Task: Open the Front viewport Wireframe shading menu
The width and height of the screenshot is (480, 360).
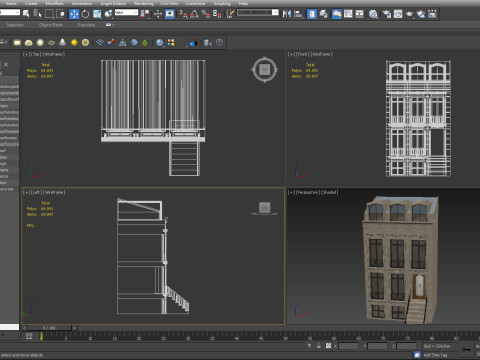Action: [x=321, y=54]
